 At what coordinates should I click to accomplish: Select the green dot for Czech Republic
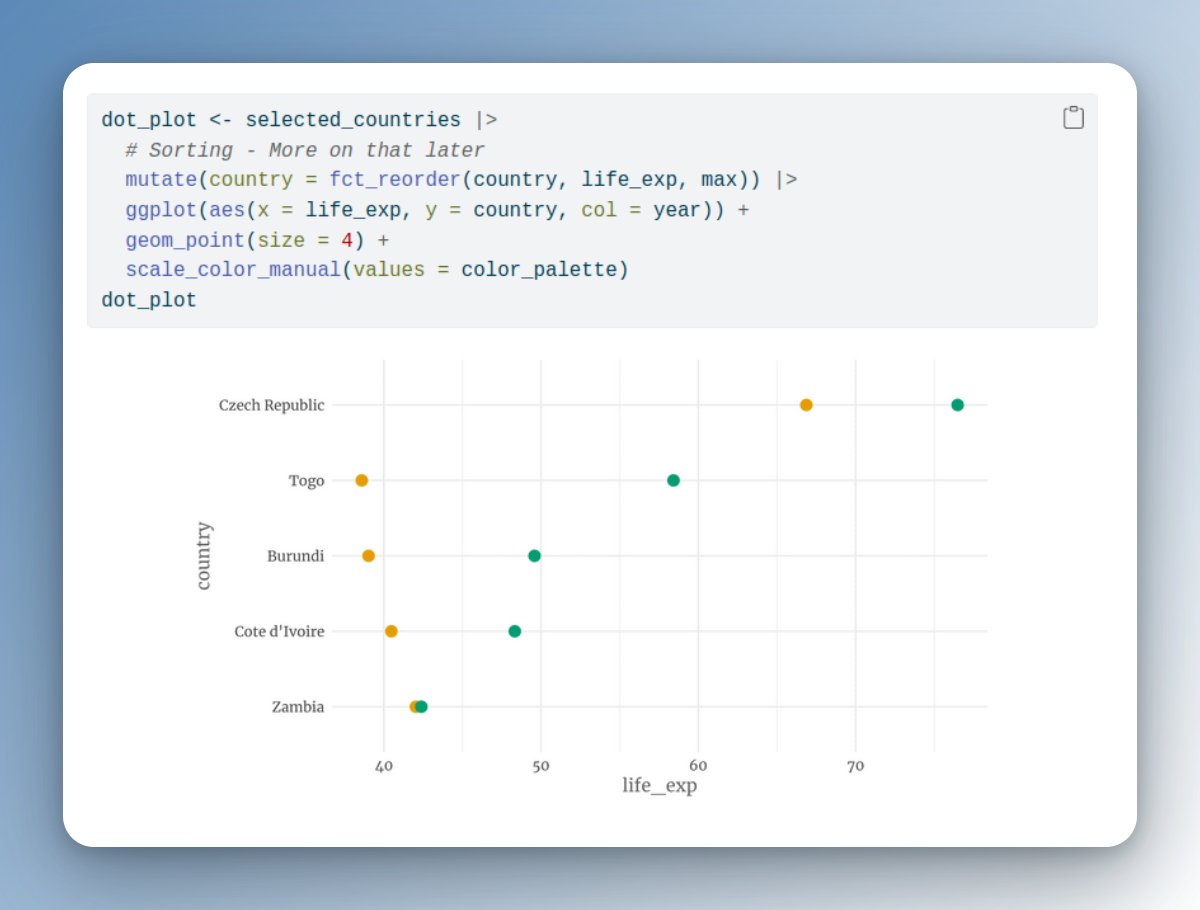(957, 405)
